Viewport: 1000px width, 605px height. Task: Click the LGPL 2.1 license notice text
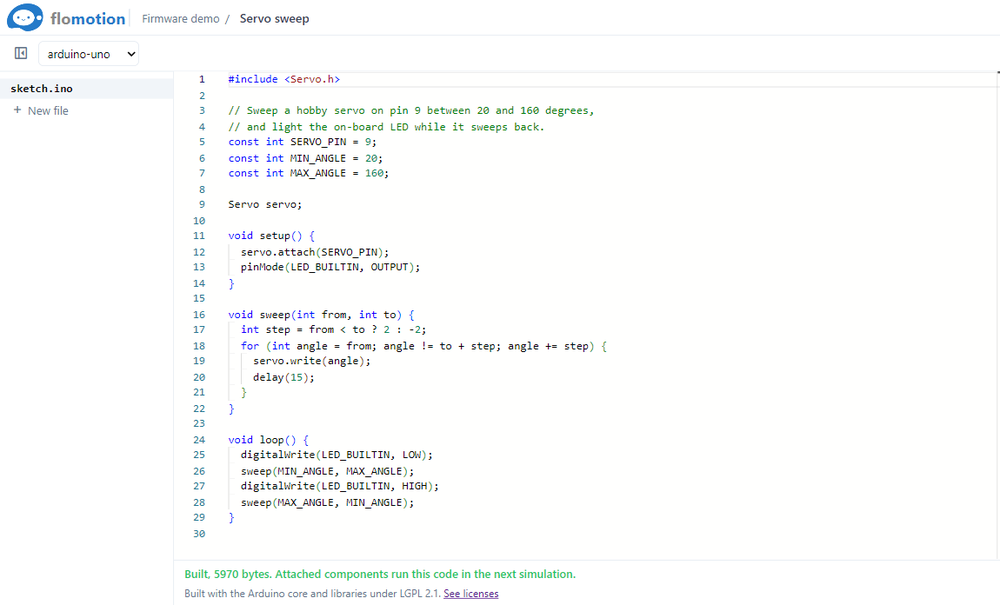pos(312,594)
